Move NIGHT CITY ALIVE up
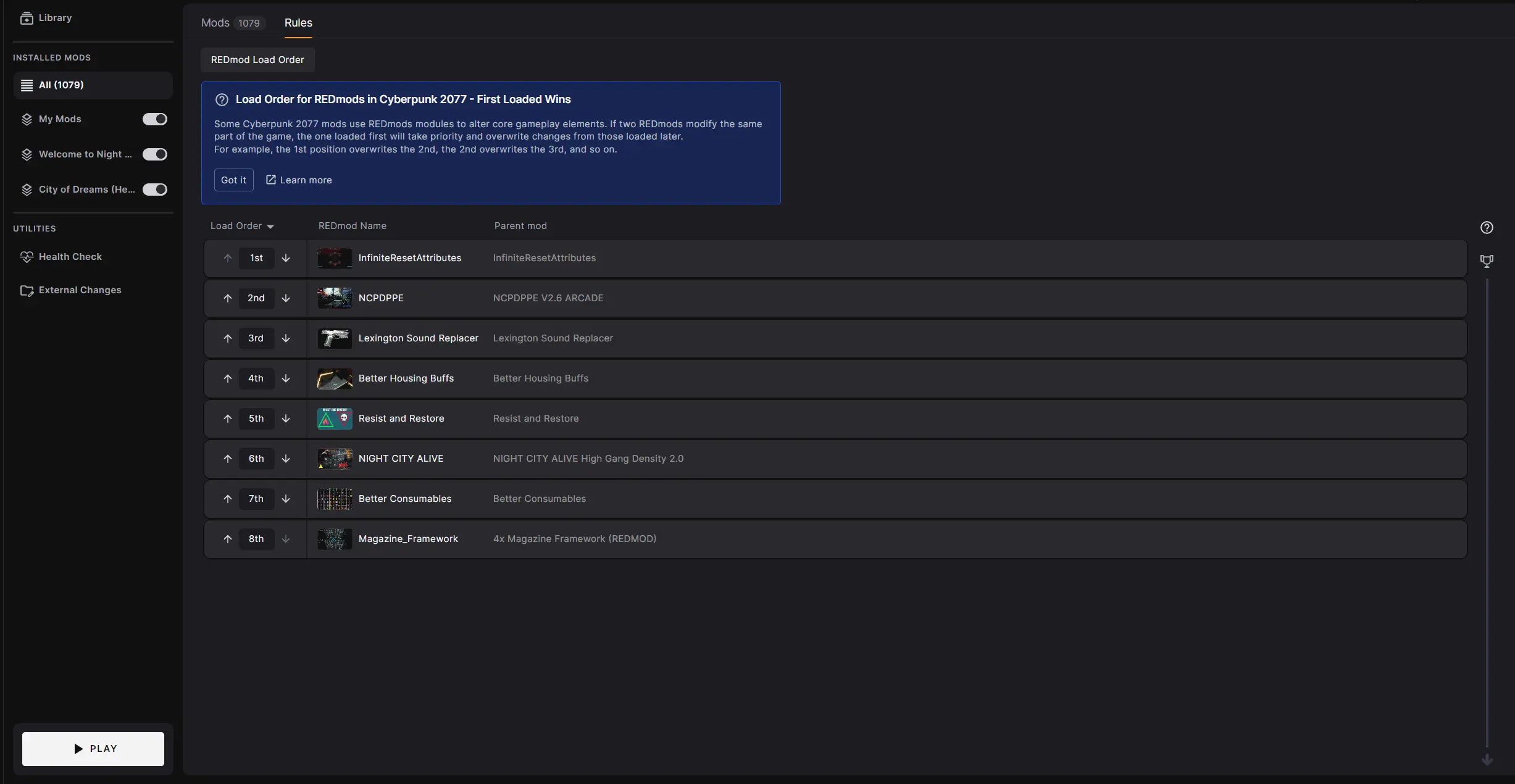1515x784 pixels. pos(228,459)
